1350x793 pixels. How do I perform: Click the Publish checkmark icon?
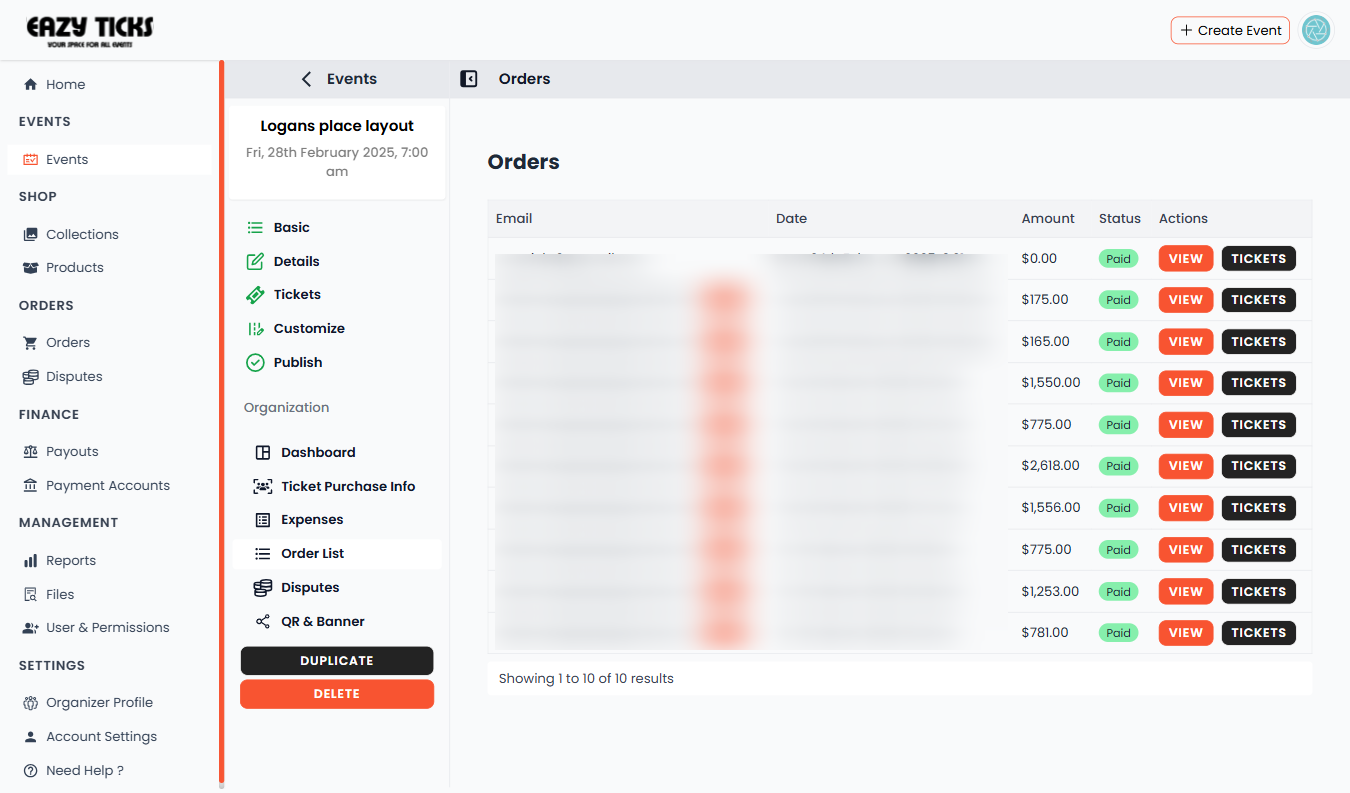pyautogui.click(x=256, y=362)
